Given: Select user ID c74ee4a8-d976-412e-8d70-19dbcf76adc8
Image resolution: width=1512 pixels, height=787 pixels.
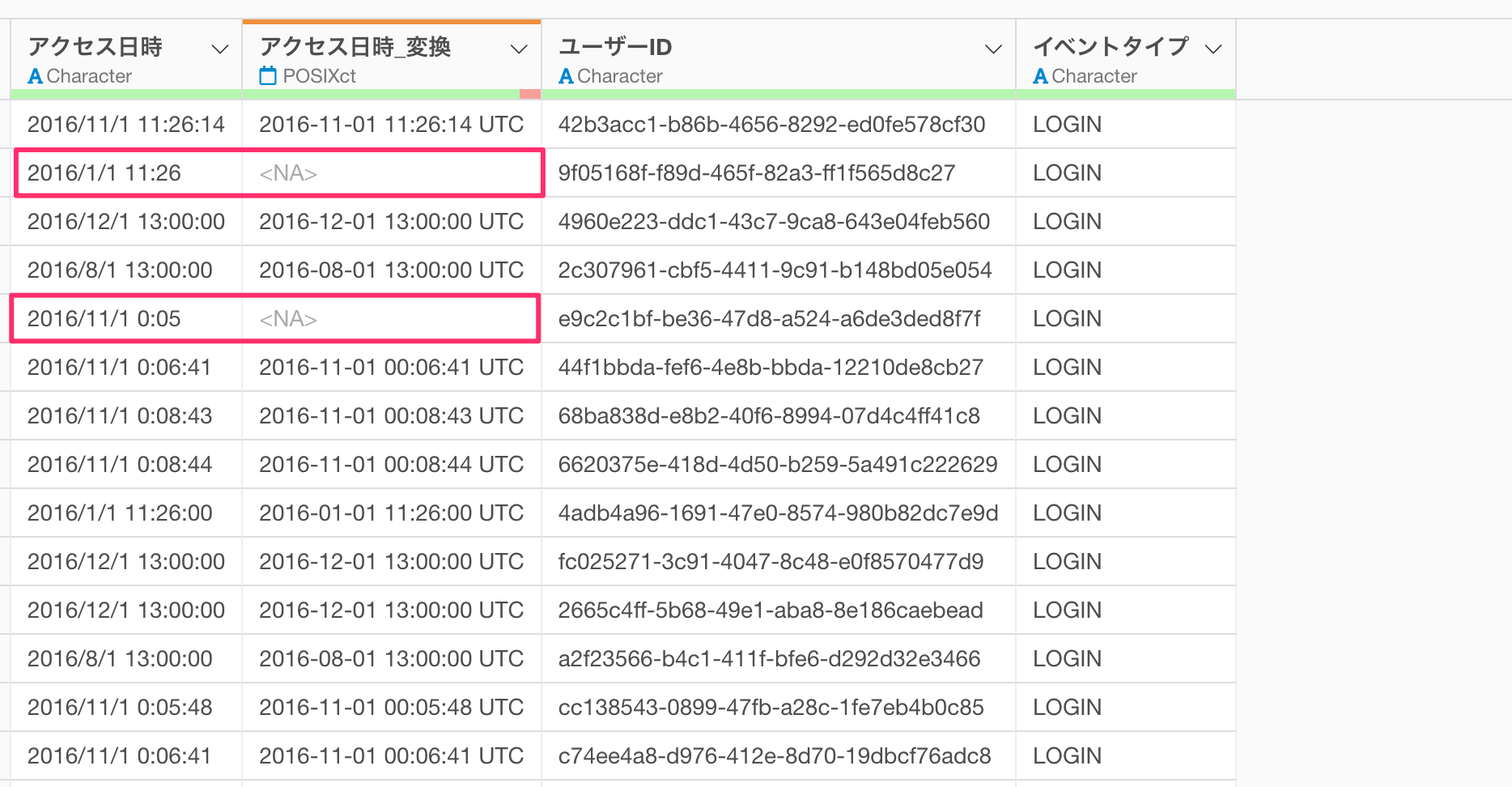Looking at the screenshot, I should pyautogui.click(x=779, y=755).
